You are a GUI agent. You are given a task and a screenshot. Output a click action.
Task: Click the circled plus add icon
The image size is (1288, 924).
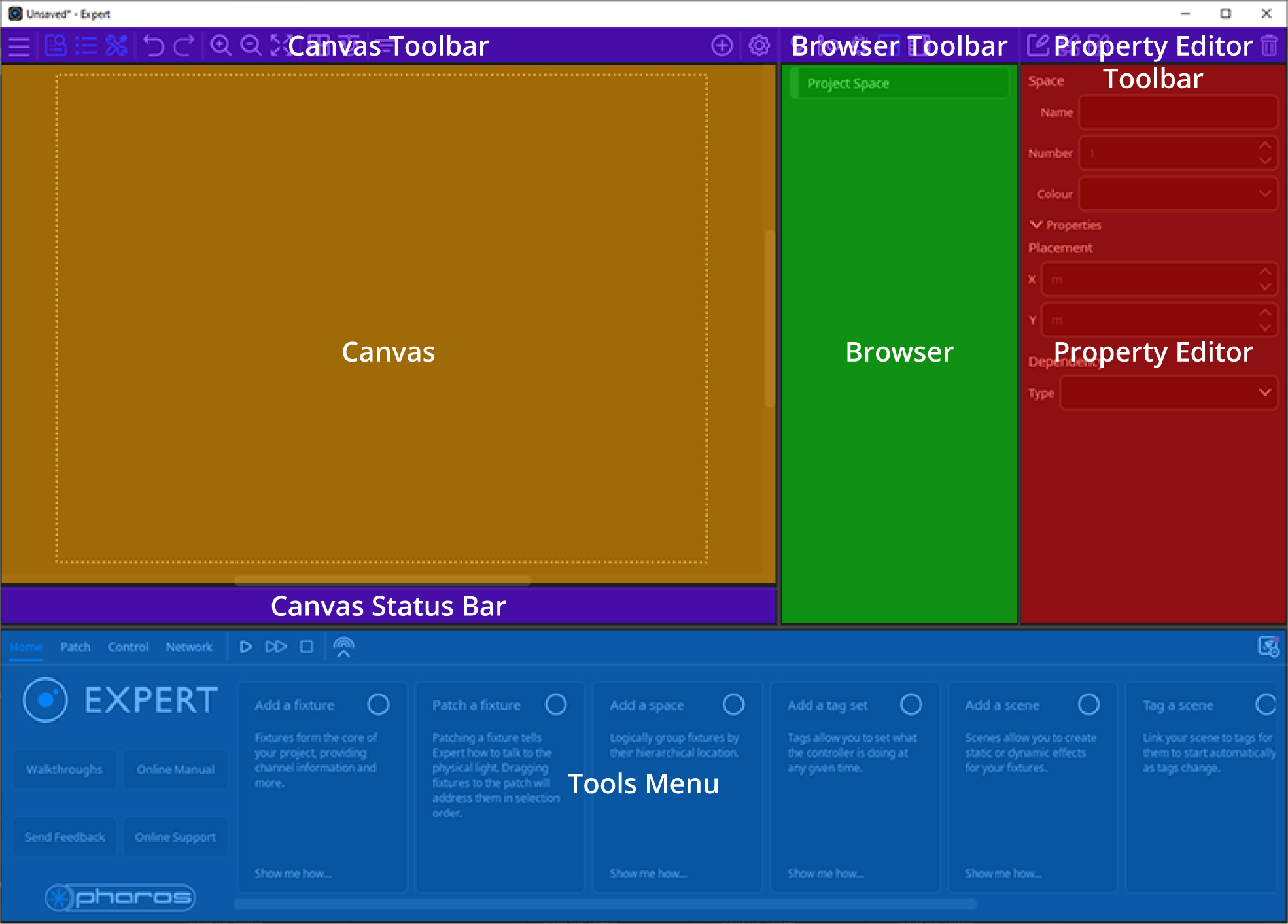pyautogui.click(x=722, y=46)
